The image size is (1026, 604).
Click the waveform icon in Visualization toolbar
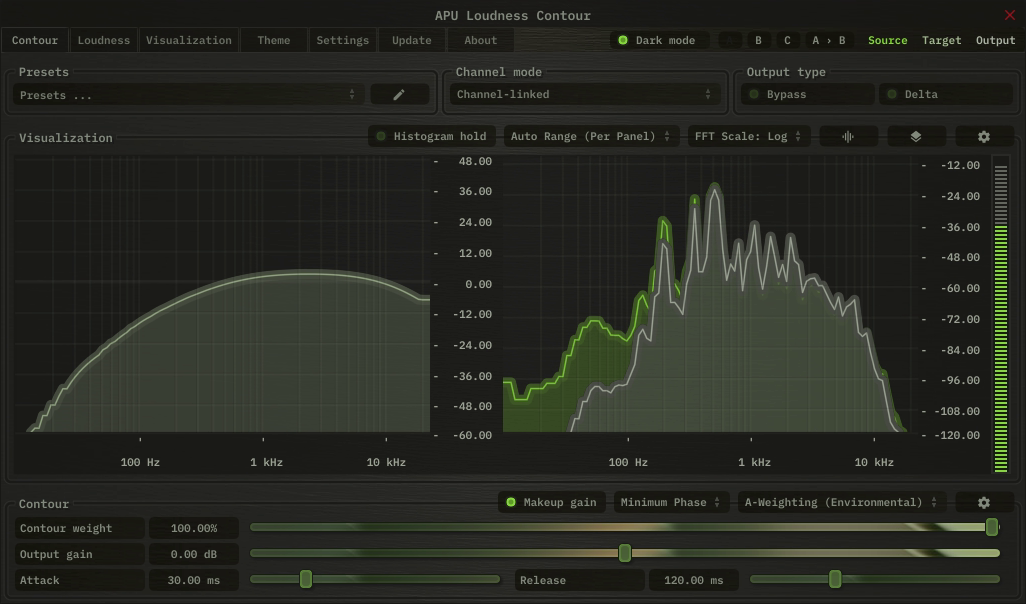(x=848, y=136)
